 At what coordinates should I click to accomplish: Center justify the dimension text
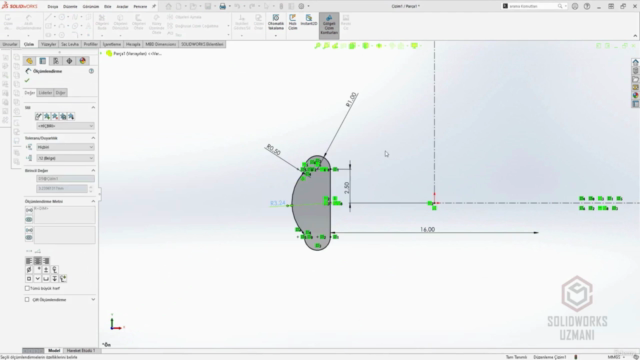click(38, 261)
